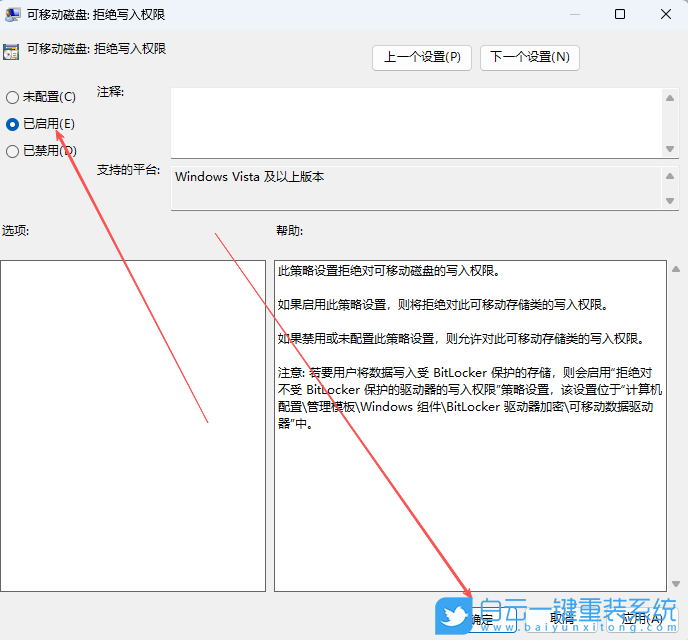The width and height of the screenshot is (688, 640).
Task: Close the policy dialog window
Action: tap(666, 14)
